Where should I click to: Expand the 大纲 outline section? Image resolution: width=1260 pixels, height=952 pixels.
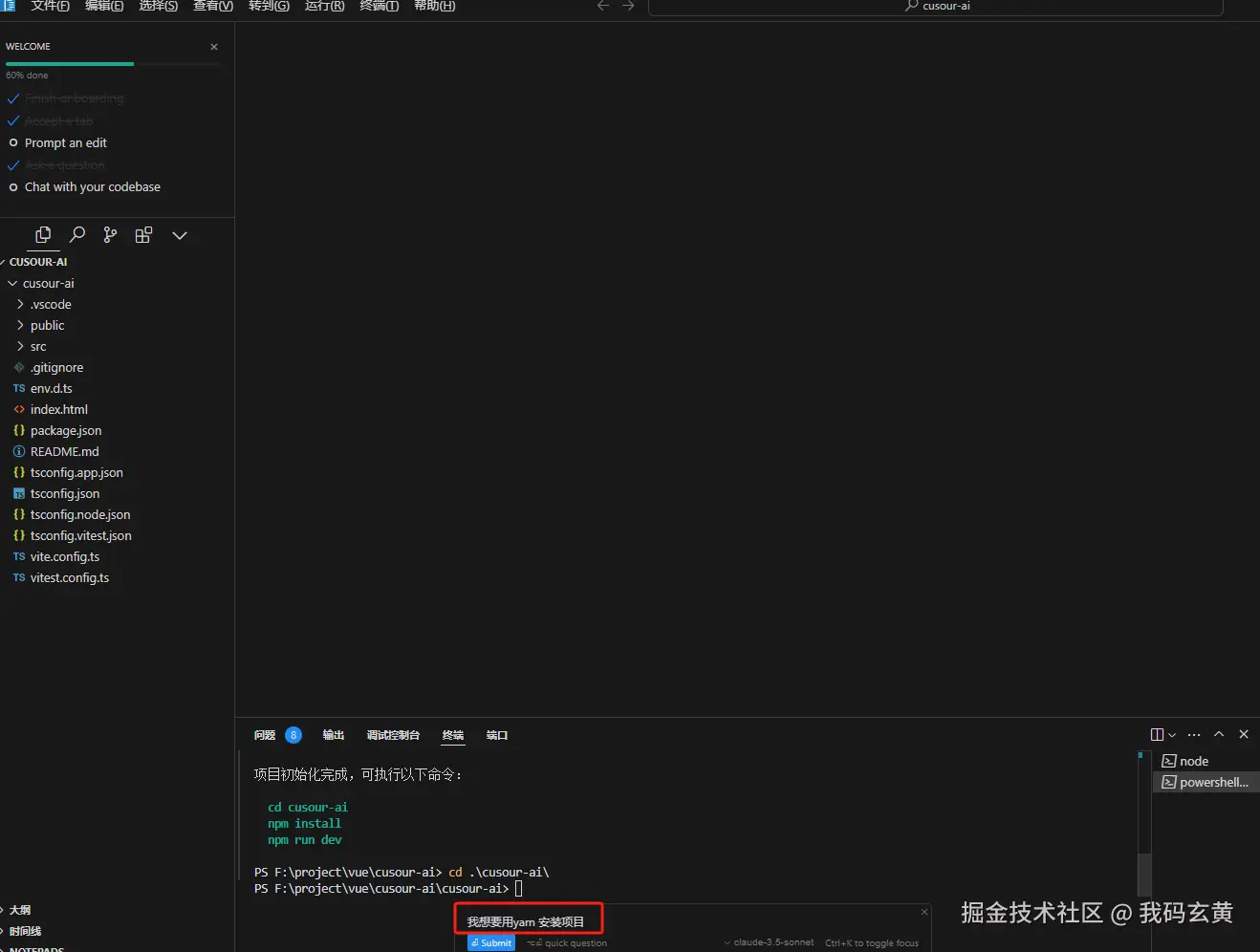(20, 910)
